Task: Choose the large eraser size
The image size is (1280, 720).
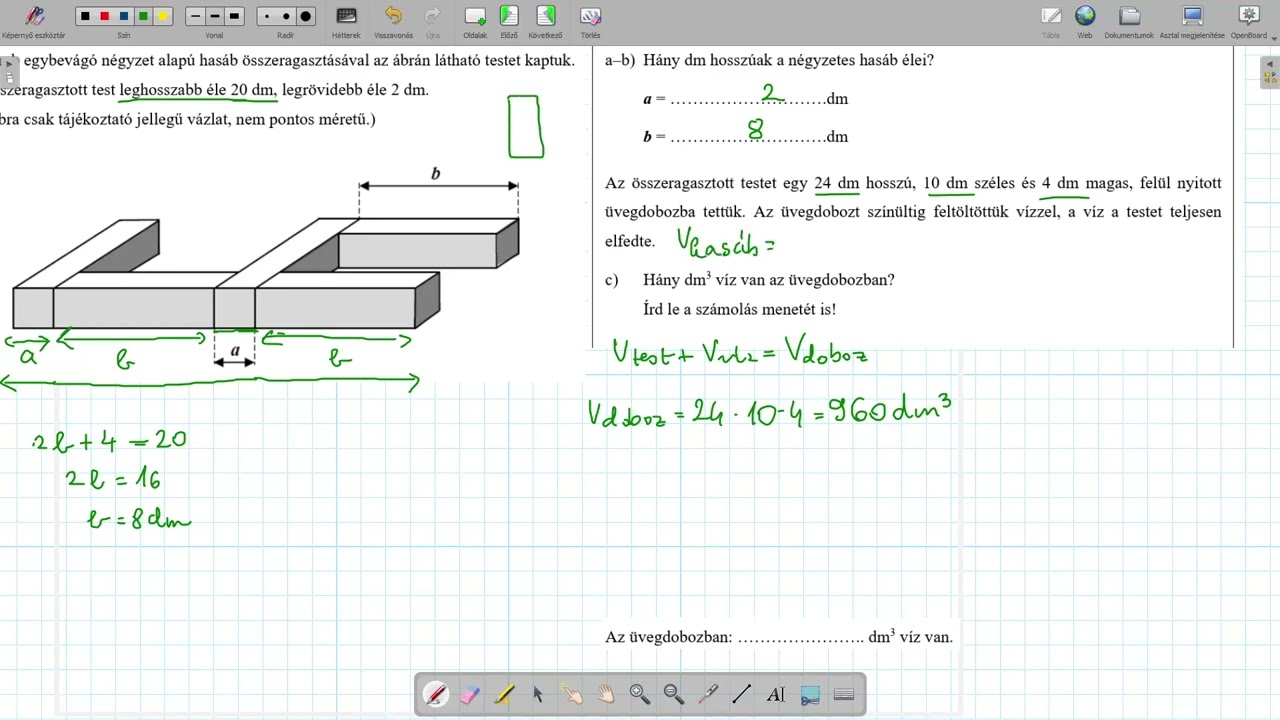Action: tap(306, 16)
